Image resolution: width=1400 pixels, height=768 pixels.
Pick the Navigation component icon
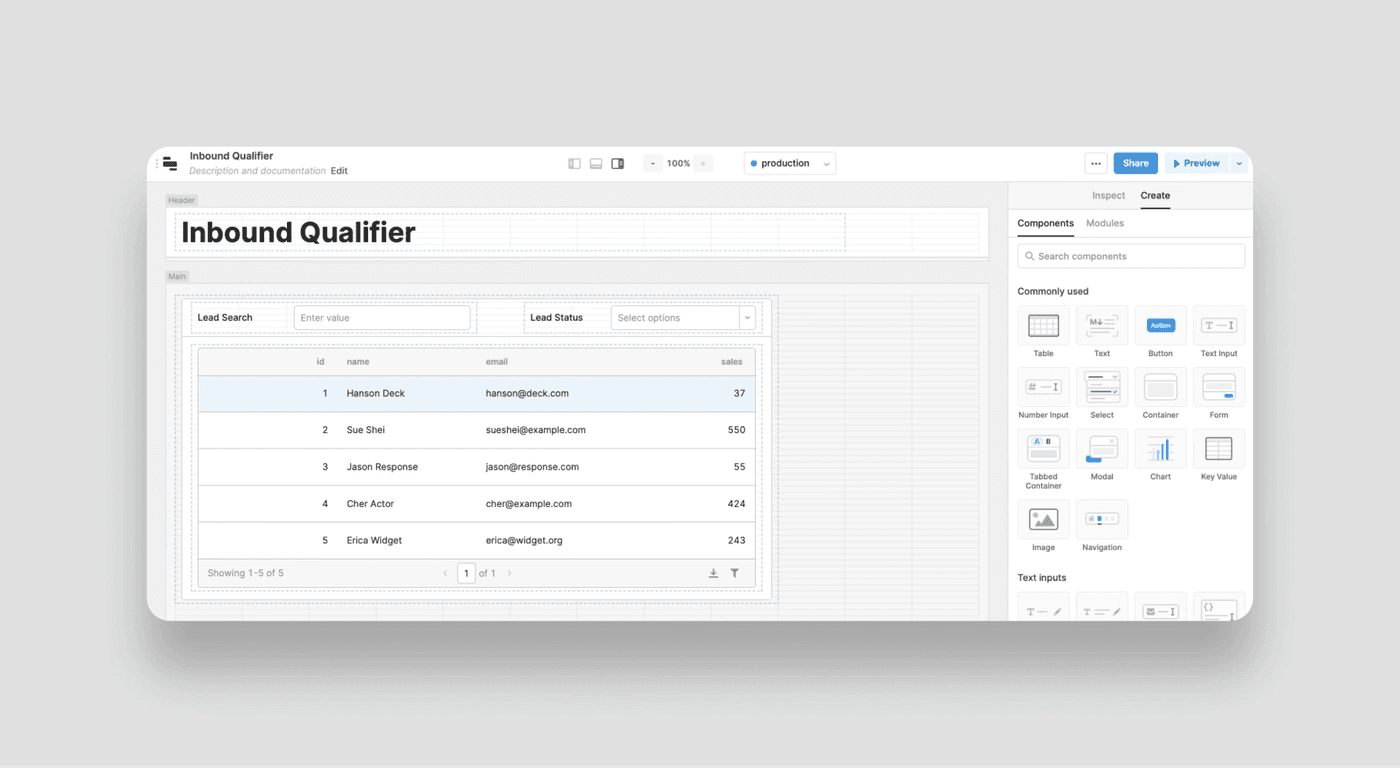point(1102,520)
